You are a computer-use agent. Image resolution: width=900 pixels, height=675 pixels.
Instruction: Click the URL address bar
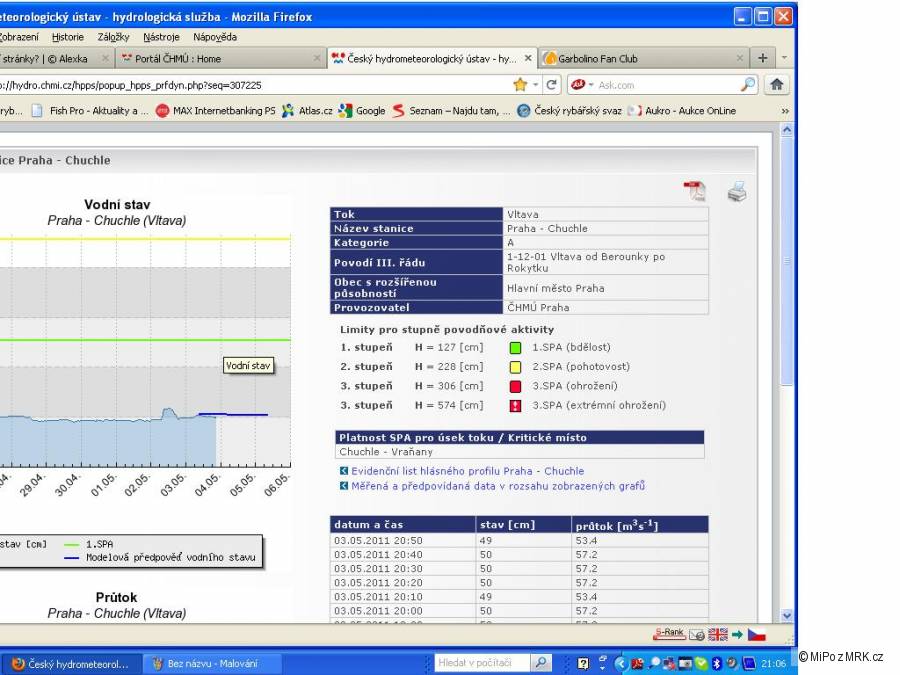click(x=253, y=85)
